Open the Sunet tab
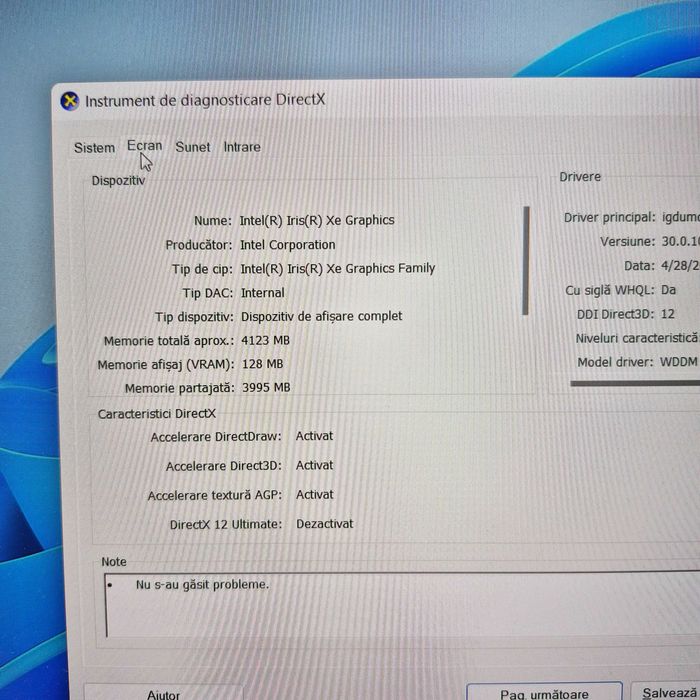The width and height of the screenshot is (700, 700). click(192, 147)
